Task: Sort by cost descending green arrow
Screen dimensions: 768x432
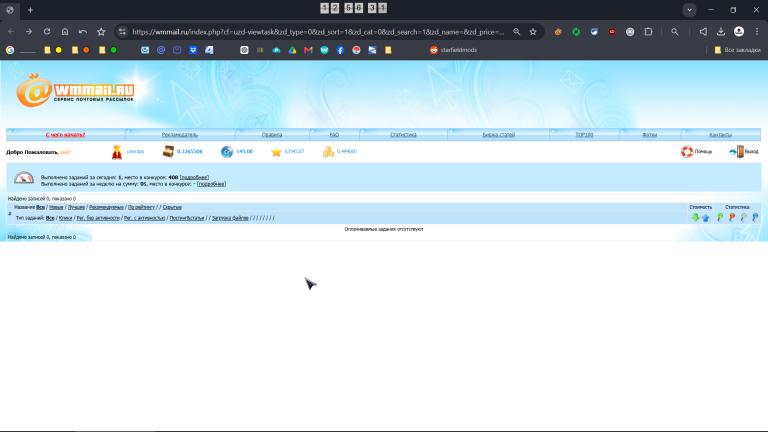Action: [x=695, y=217]
